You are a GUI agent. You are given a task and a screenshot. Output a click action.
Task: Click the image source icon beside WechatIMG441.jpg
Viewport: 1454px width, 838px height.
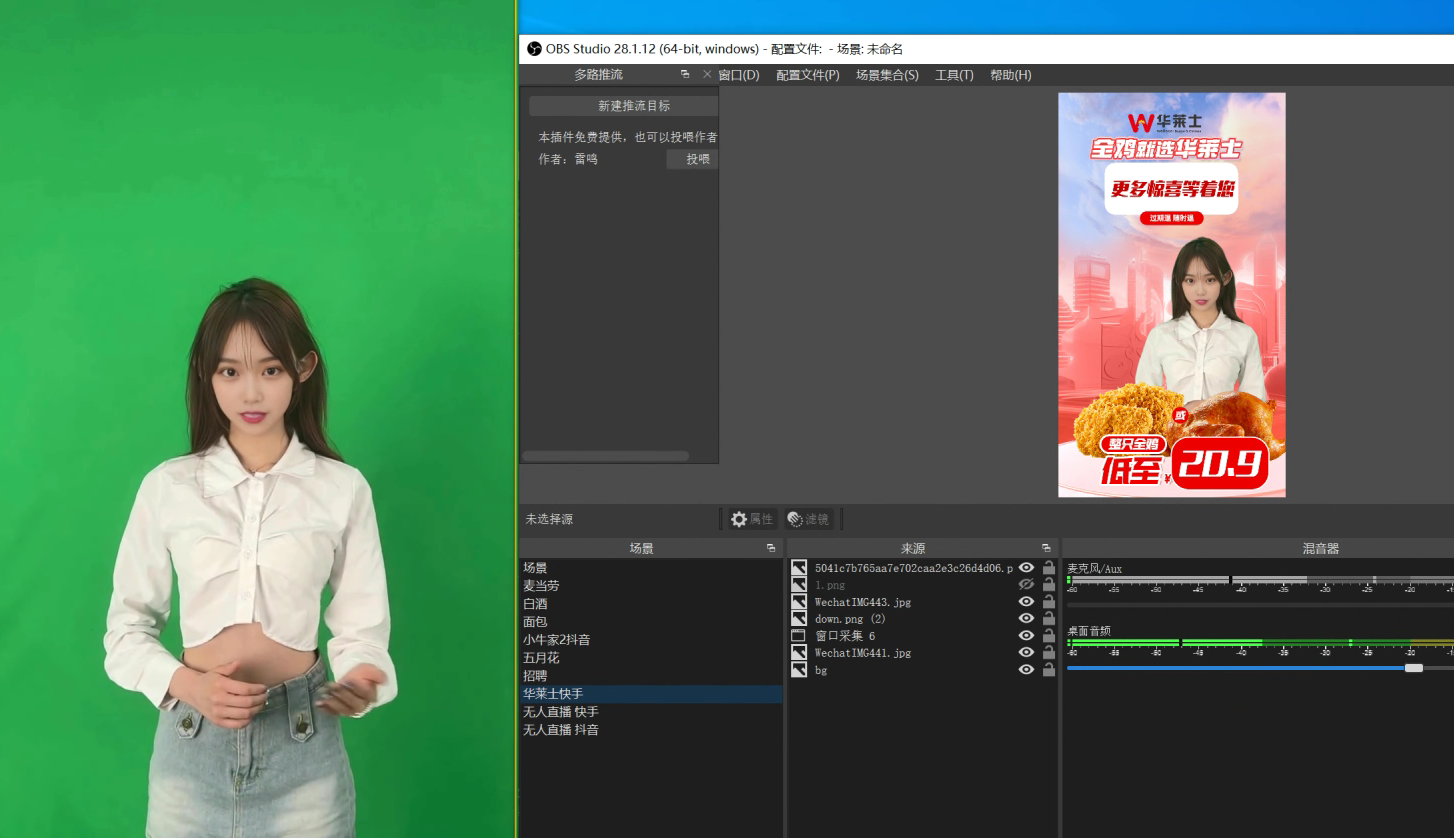799,653
